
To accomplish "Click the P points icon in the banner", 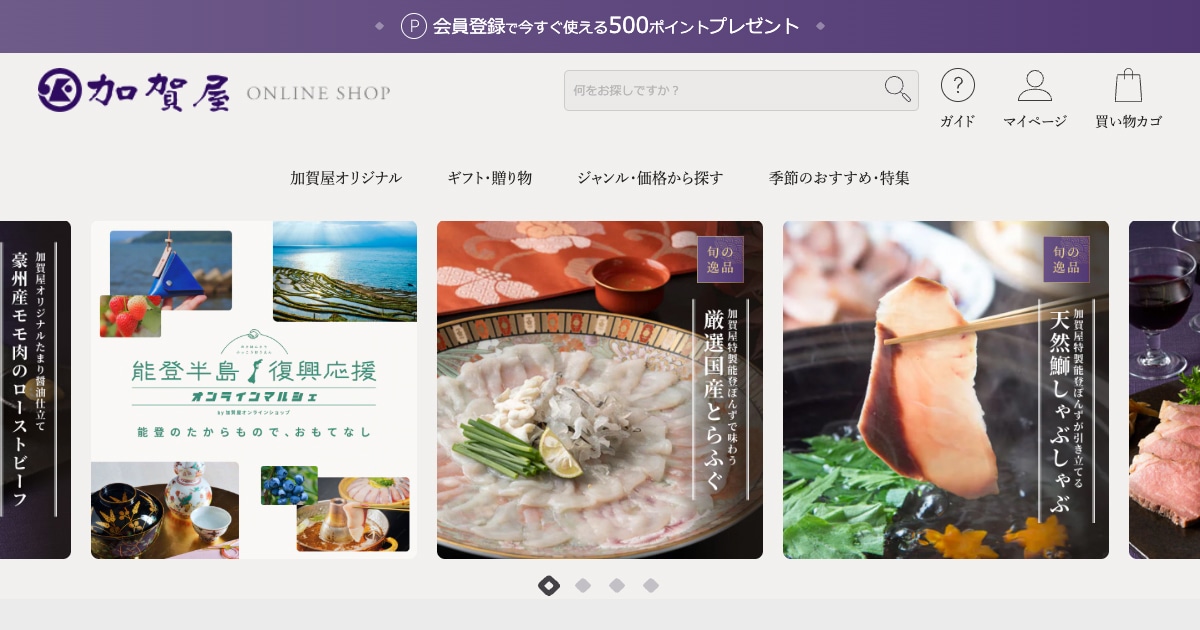I will pyautogui.click(x=414, y=26).
